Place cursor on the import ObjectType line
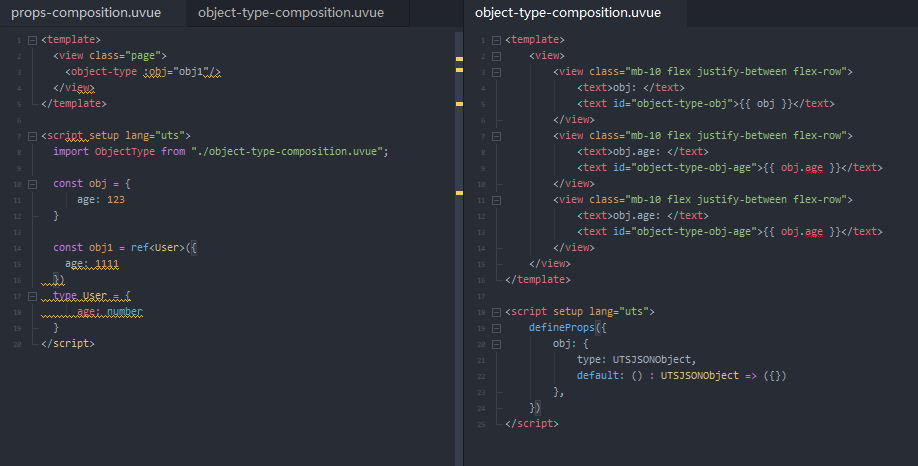The width and height of the screenshot is (918, 466). pos(221,152)
